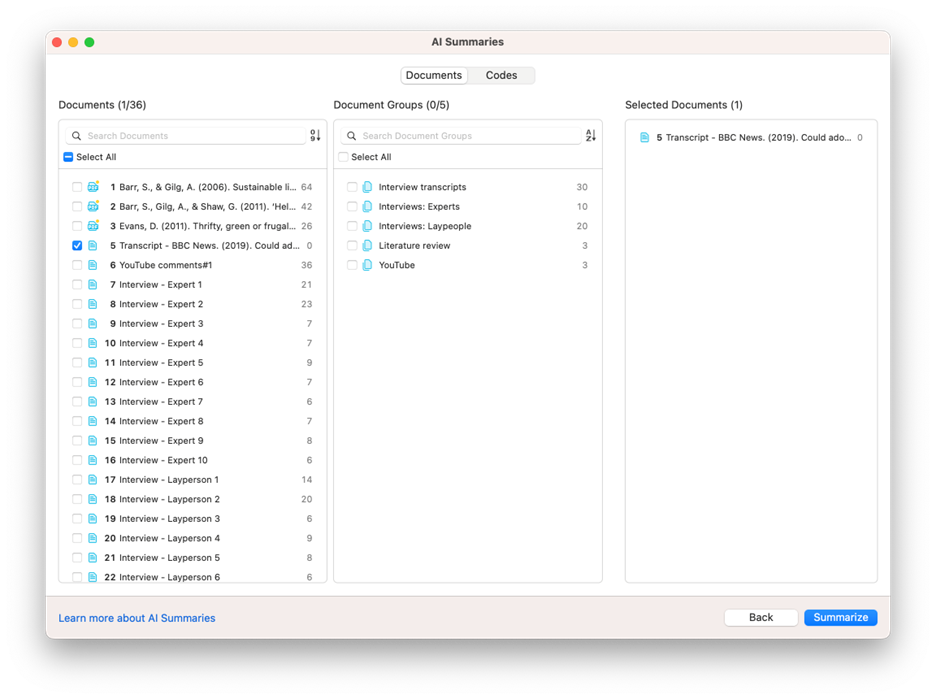Uncheck the Transcript - BBC News document
The width and height of the screenshot is (936, 699).
click(x=77, y=246)
